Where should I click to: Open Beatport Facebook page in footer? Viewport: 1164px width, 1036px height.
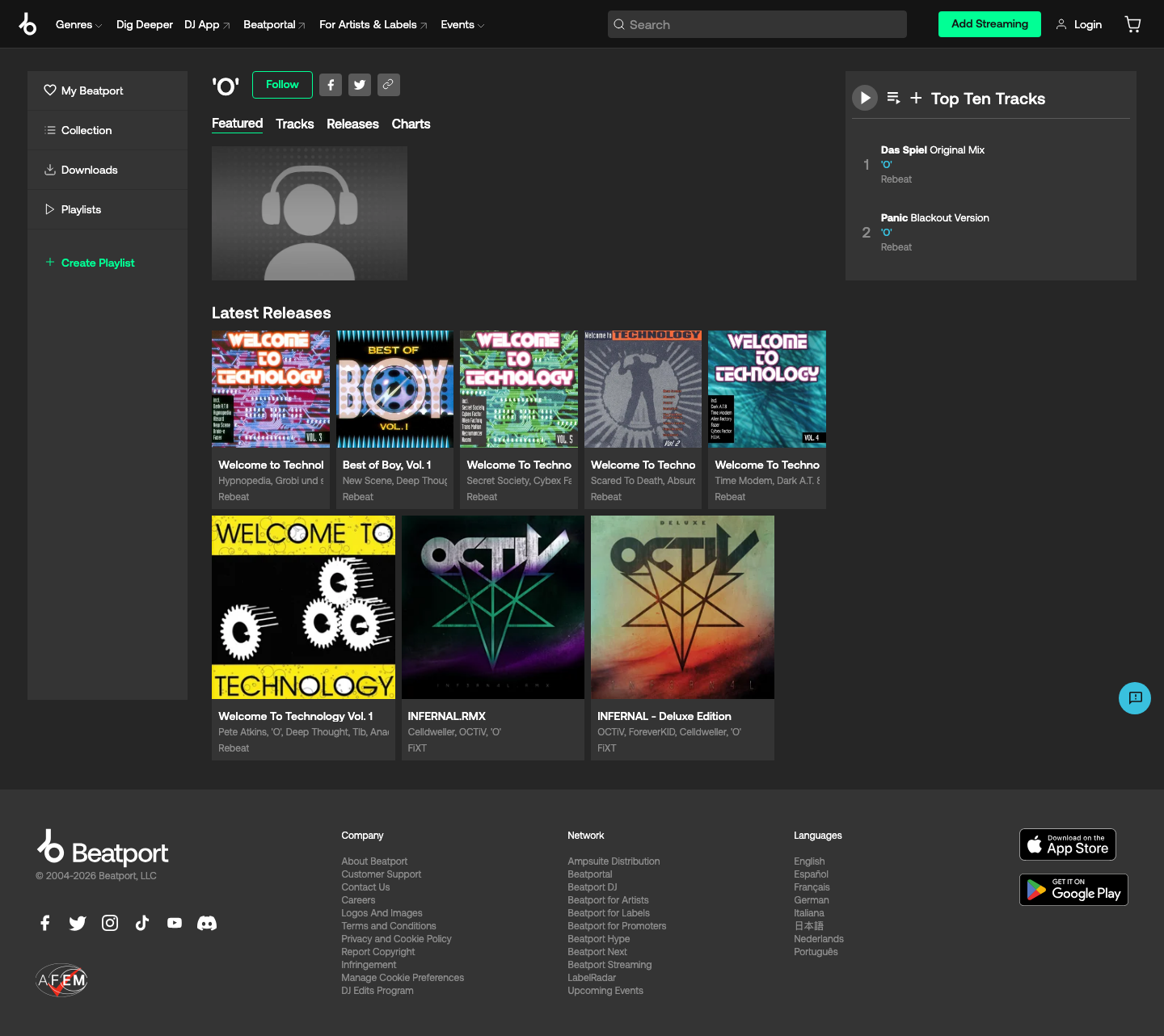(x=45, y=923)
